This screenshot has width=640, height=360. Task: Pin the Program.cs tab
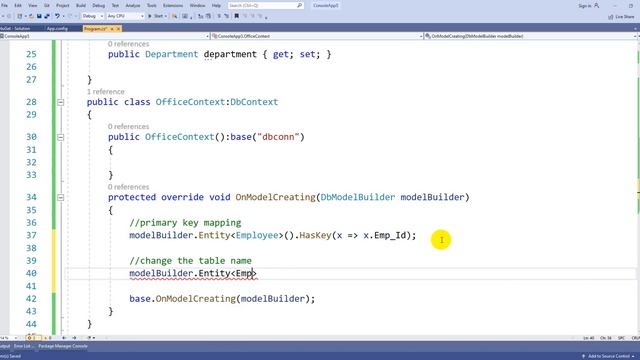pyautogui.click(x=112, y=29)
